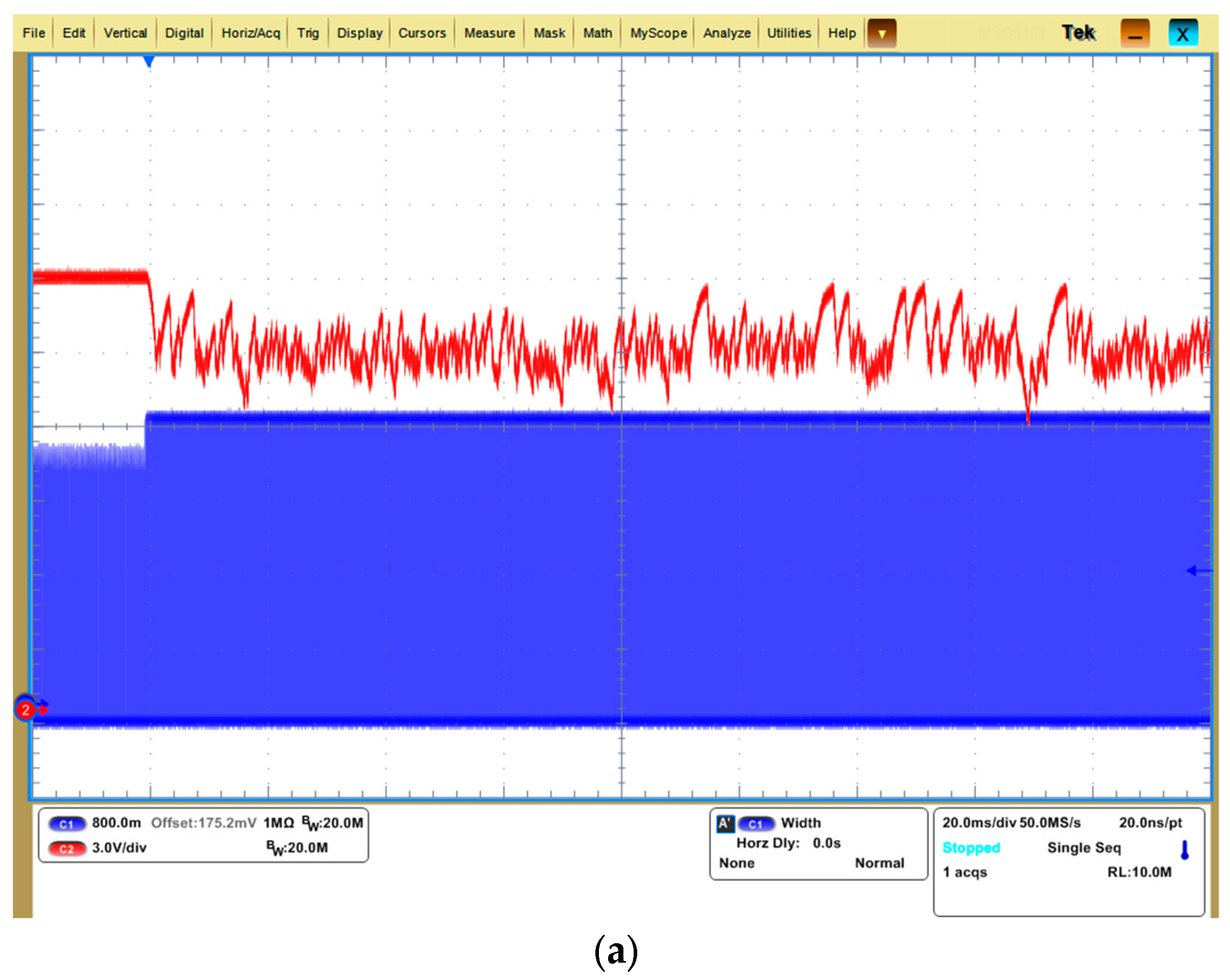
Task: Click the Stopped acquisition status text
Action: (971, 848)
